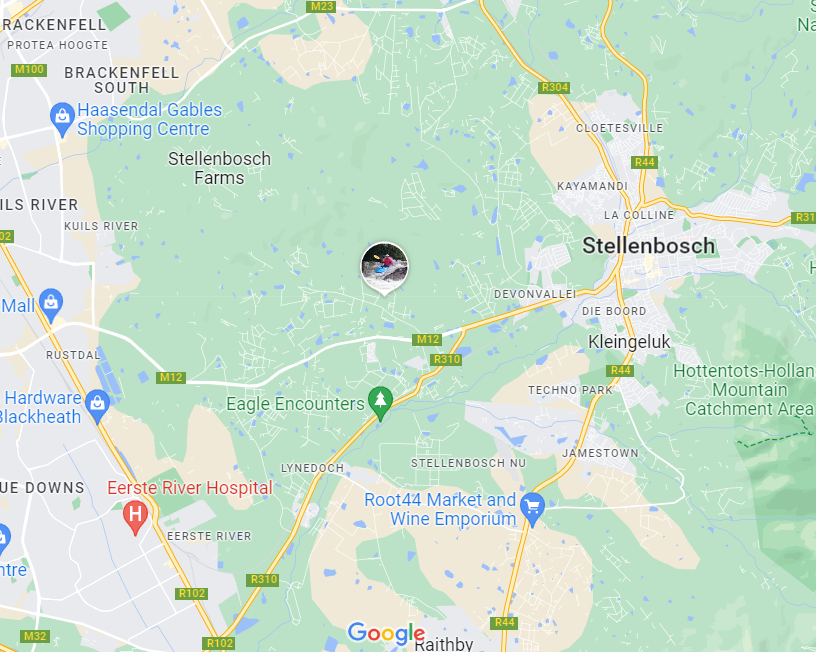Open Root44 Market and Wine Emporium label

click(440, 509)
